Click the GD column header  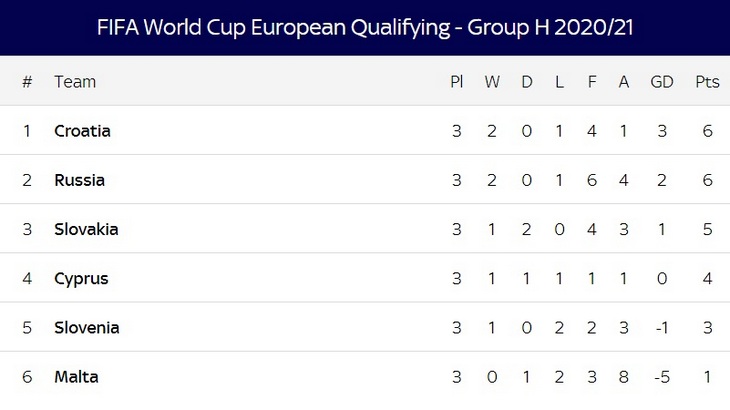(662, 82)
